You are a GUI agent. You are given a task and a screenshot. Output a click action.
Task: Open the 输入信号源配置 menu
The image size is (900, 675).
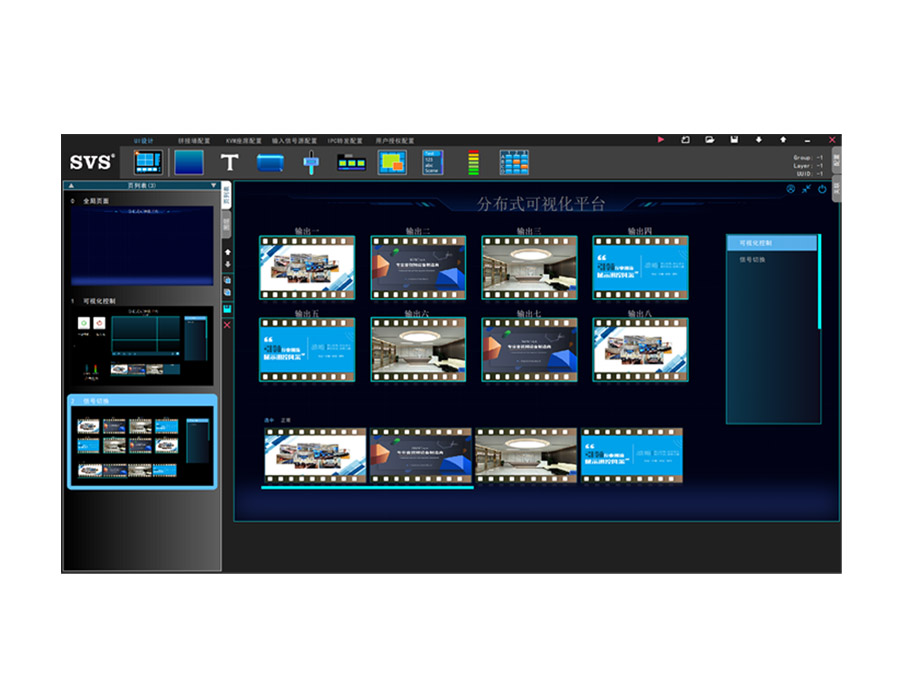(294, 141)
